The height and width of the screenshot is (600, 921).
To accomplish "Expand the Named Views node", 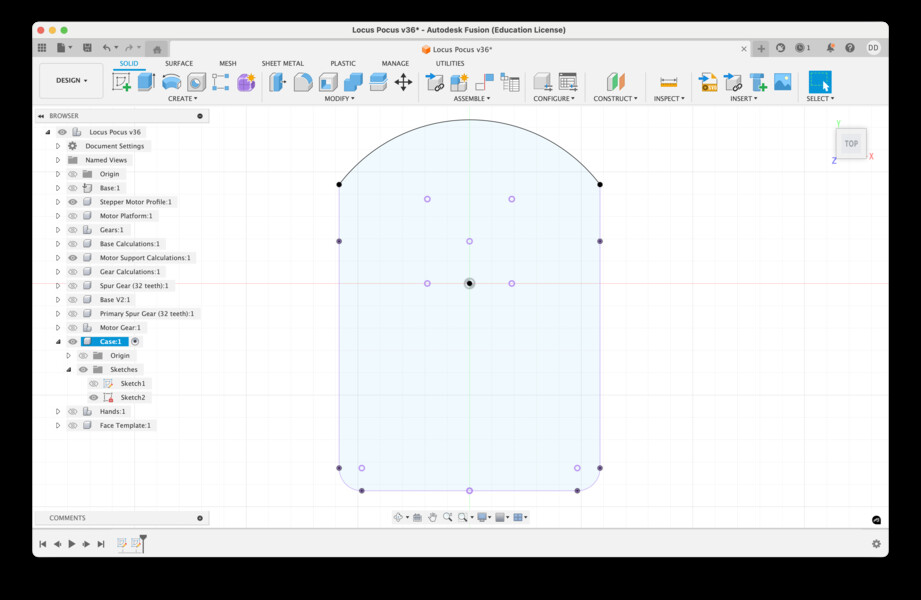I will [x=58, y=160].
